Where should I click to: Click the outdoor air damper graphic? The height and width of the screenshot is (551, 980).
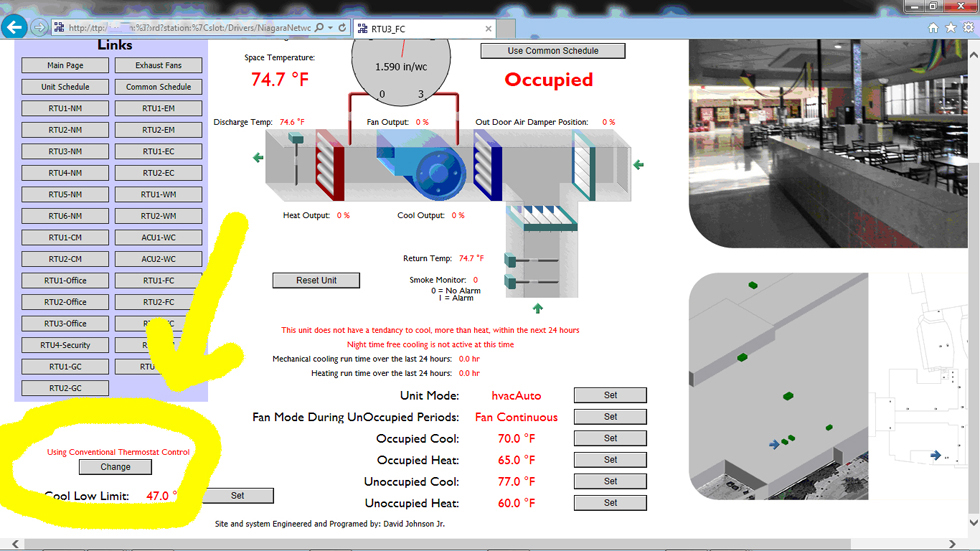click(584, 165)
